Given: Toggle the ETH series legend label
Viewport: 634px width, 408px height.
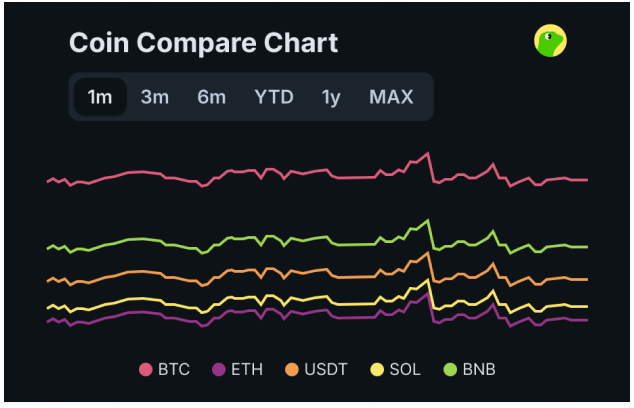Looking at the screenshot, I should coord(247,370).
